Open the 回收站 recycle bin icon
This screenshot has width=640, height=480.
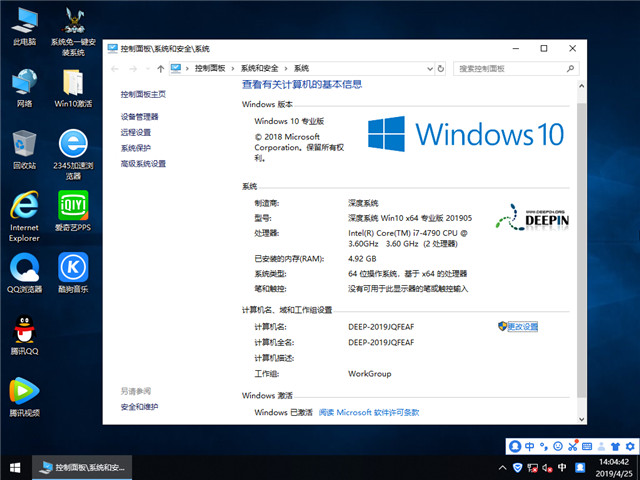tap(24, 149)
